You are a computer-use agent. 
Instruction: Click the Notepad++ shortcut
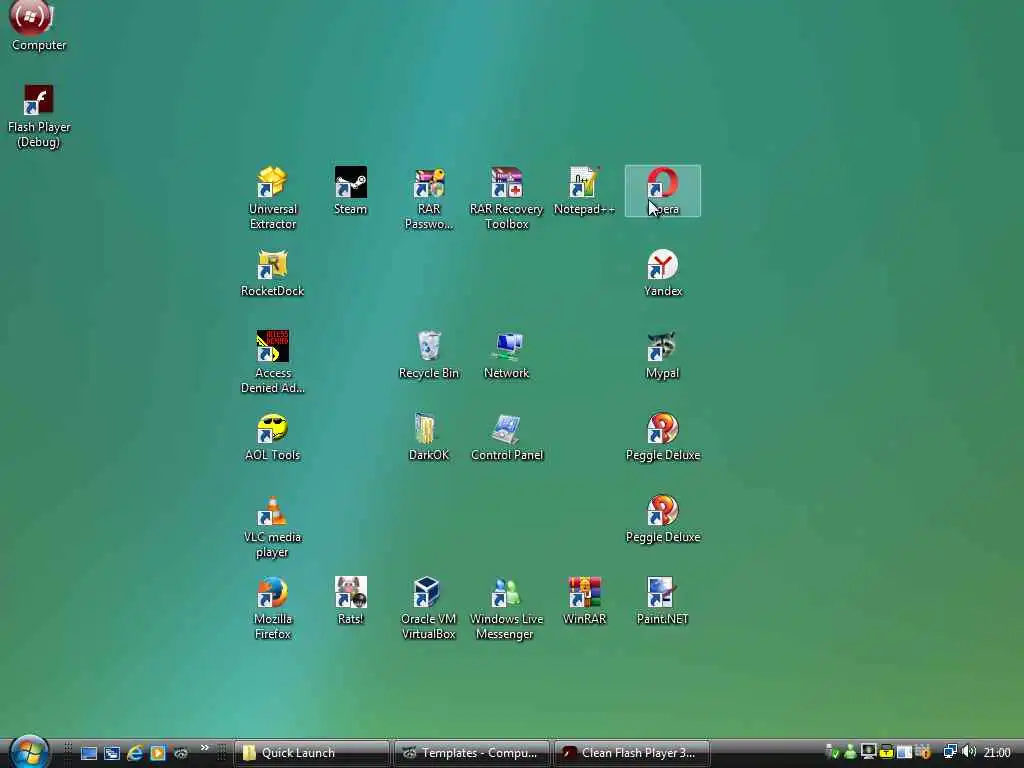pos(584,191)
